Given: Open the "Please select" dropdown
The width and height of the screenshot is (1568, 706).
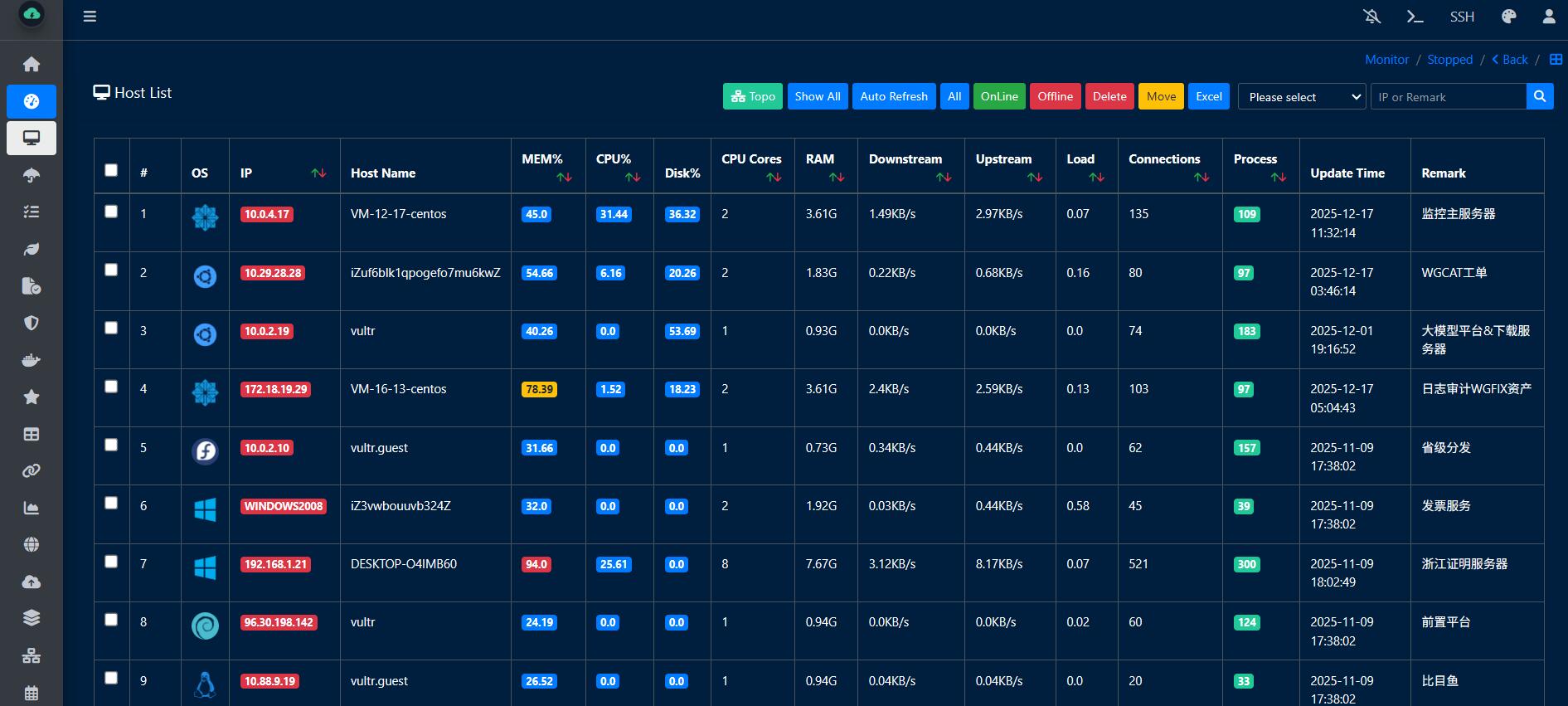Looking at the screenshot, I should click(1302, 97).
